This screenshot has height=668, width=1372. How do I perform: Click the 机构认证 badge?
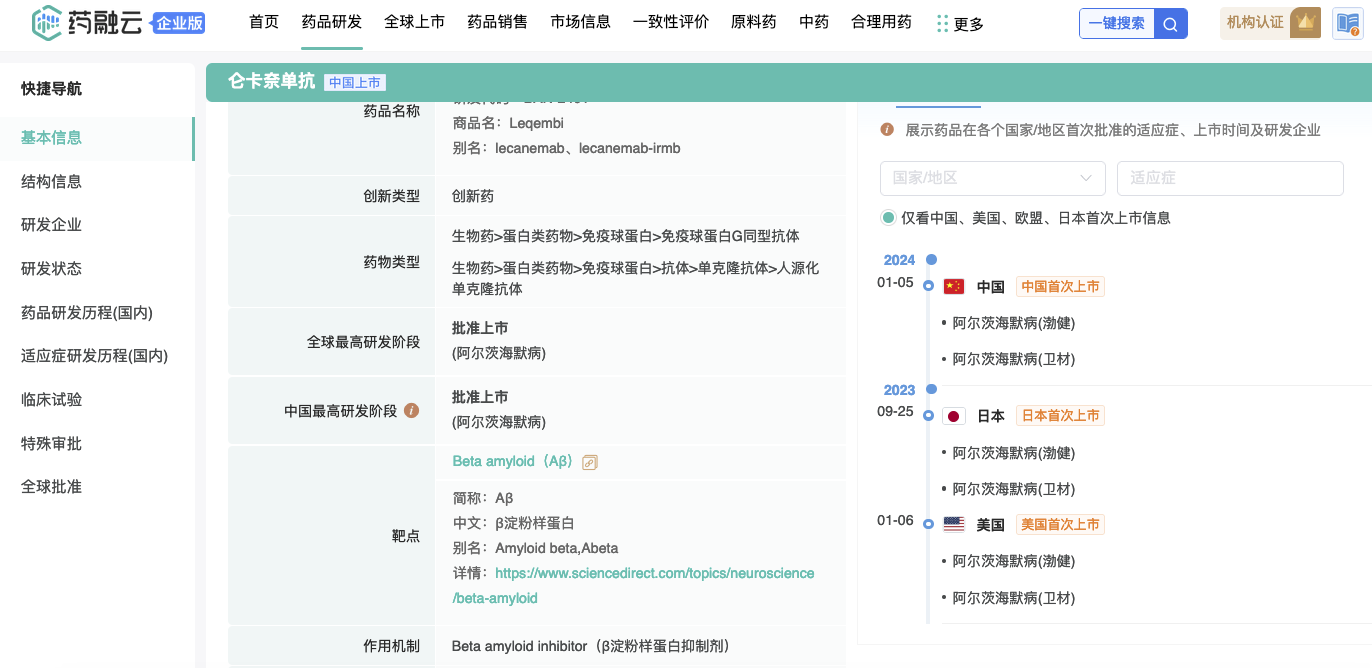point(1269,23)
